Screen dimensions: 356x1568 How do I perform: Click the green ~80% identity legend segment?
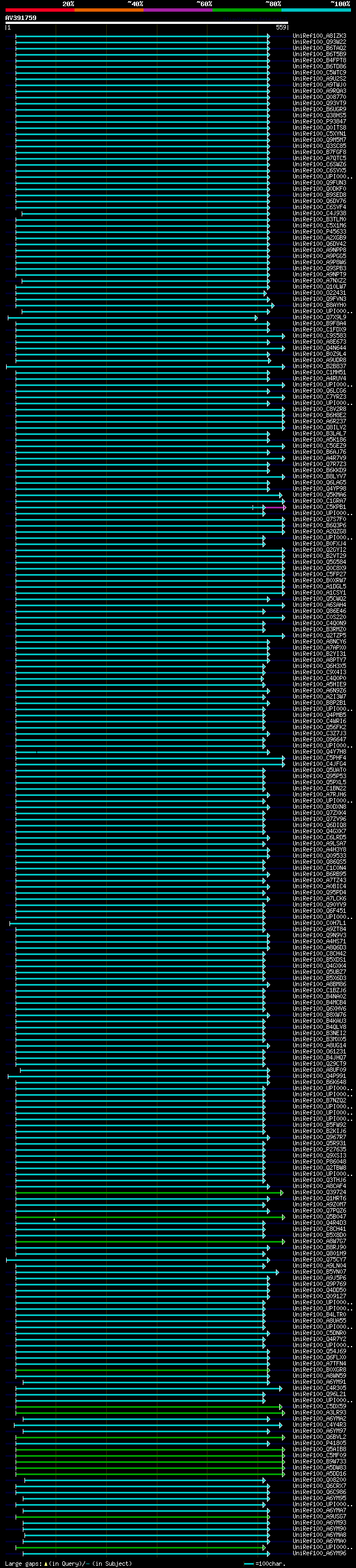(247, 10)
